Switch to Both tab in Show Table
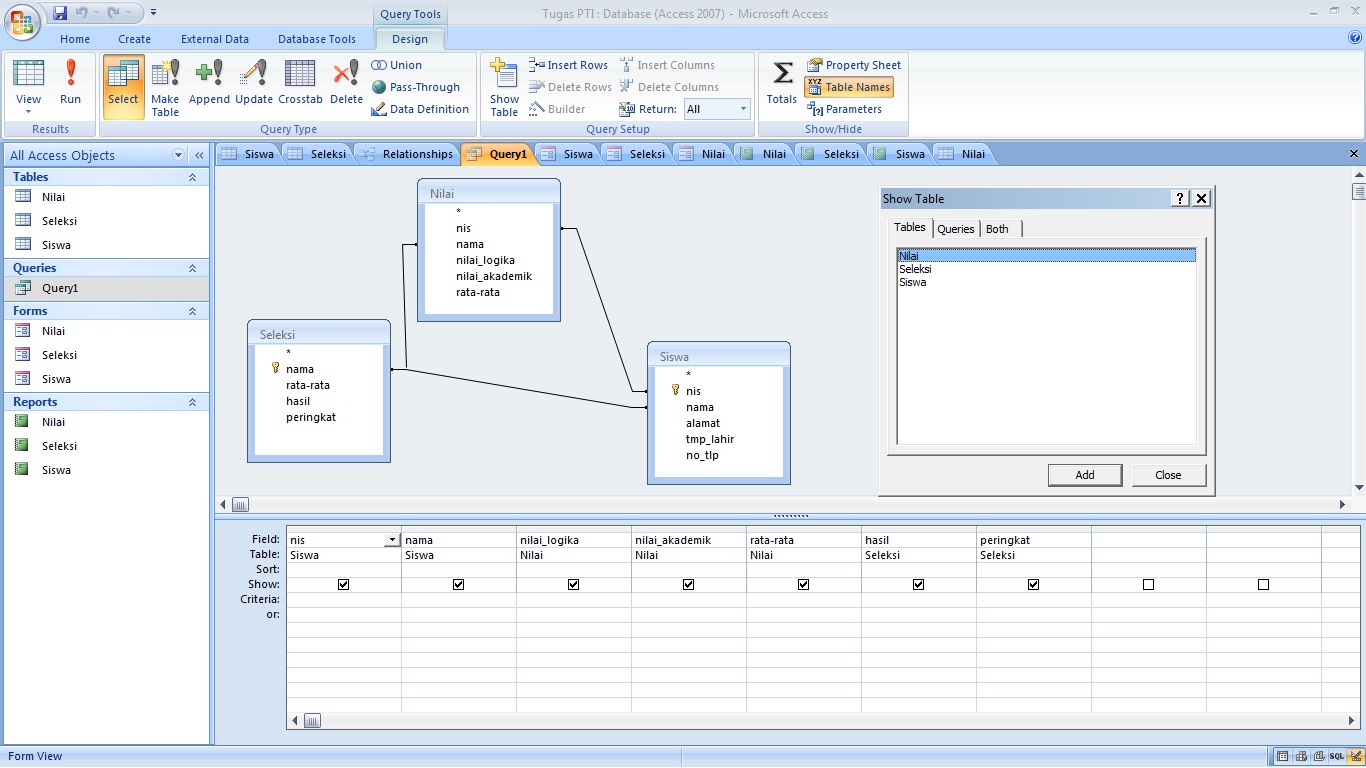The height and width of the screenshot is (768, 1366). point(998,229)
